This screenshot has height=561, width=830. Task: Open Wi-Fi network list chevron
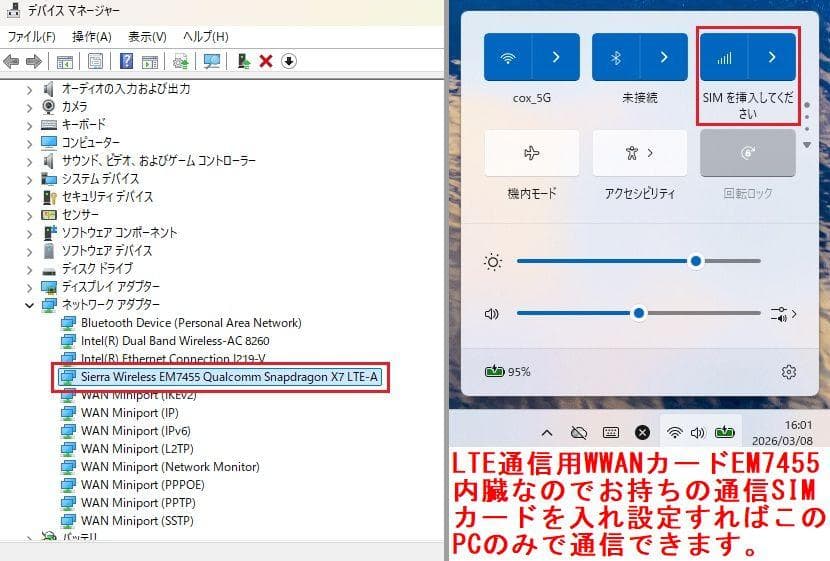pos(556,57)
